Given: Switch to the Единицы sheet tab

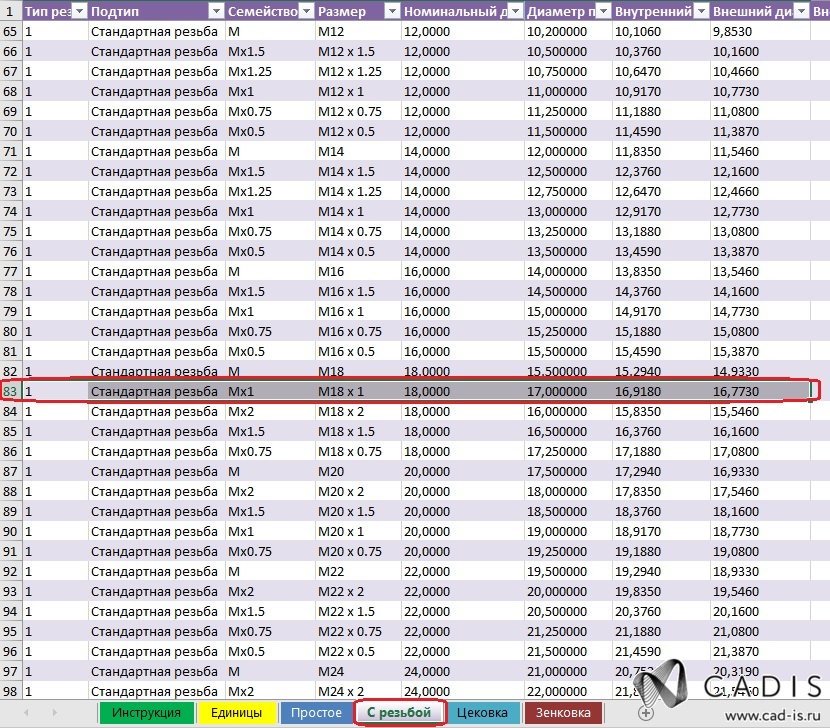Looking at the screenshot, I should tap(237, 713).
